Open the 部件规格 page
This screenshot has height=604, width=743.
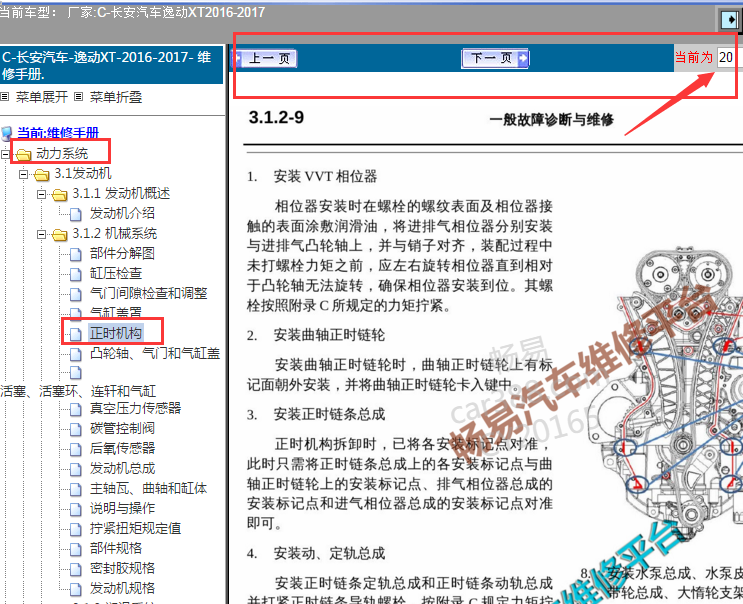pyautogui.click(x=116, y=548)
